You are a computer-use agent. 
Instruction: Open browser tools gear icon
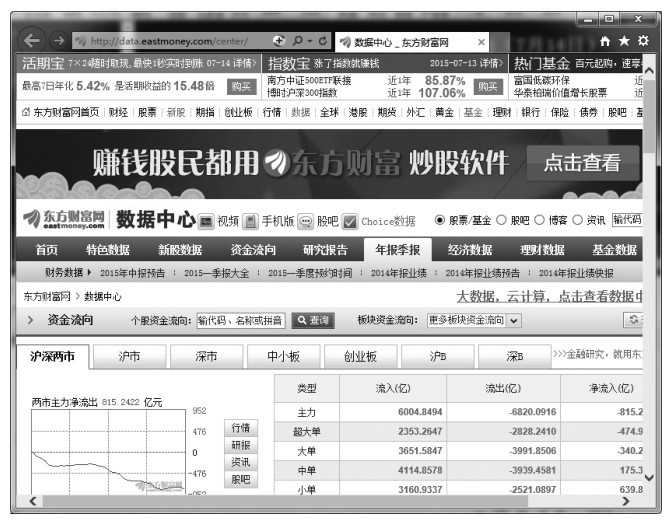[643, 41]
